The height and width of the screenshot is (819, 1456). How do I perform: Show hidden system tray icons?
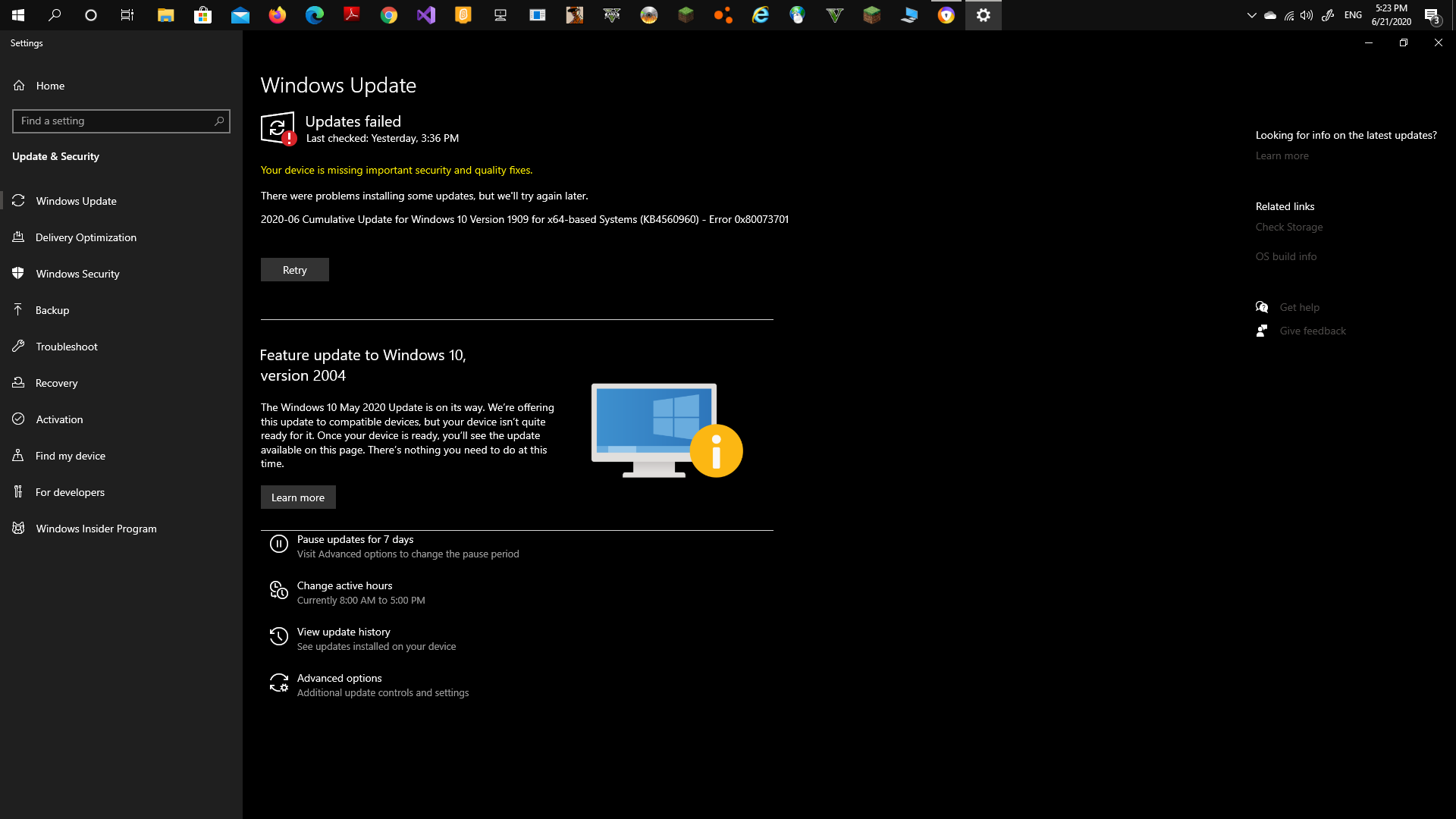tap(1252, 15)
